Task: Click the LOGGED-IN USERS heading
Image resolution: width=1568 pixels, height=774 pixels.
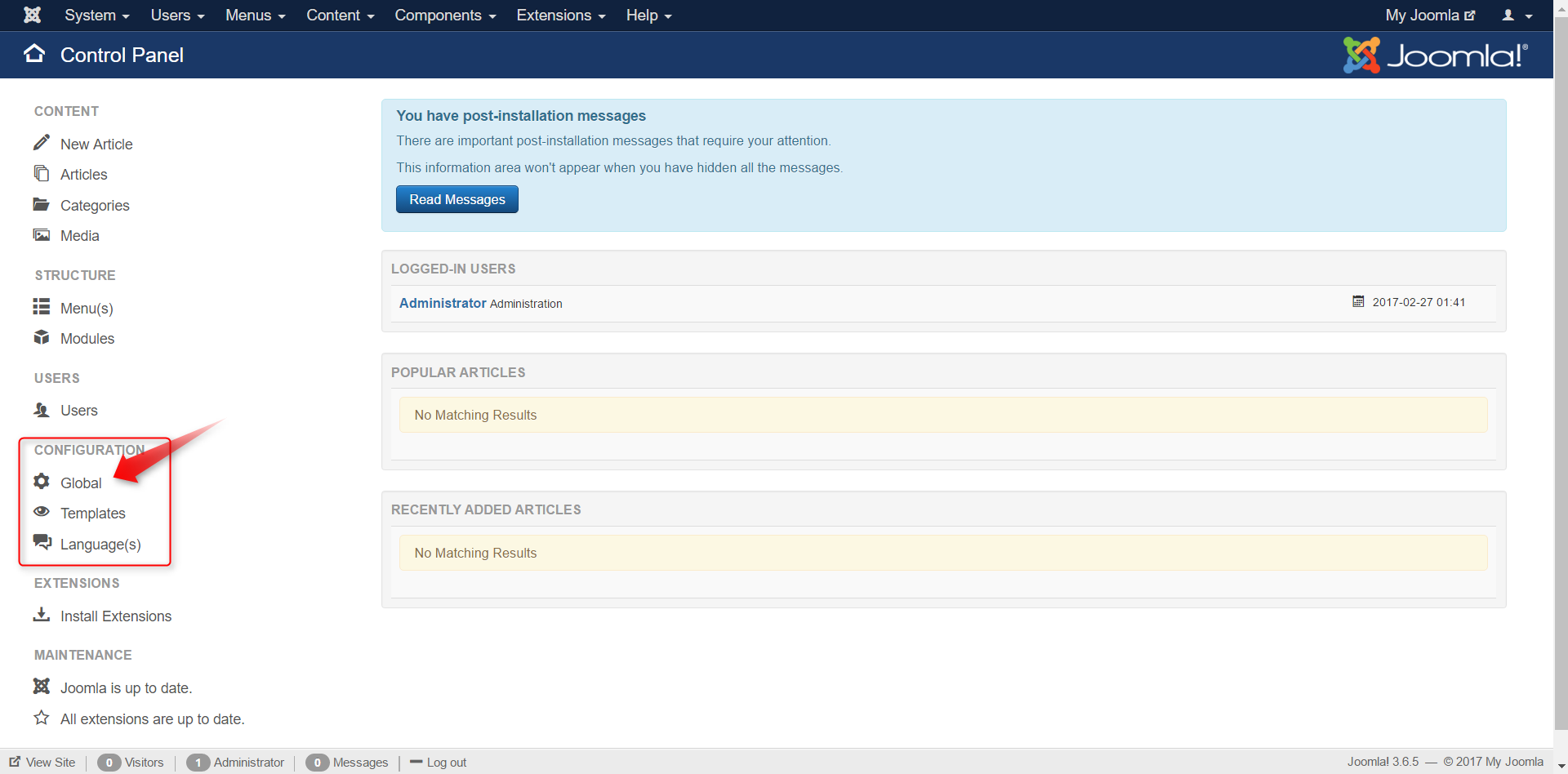Action: tap(453, 269)
